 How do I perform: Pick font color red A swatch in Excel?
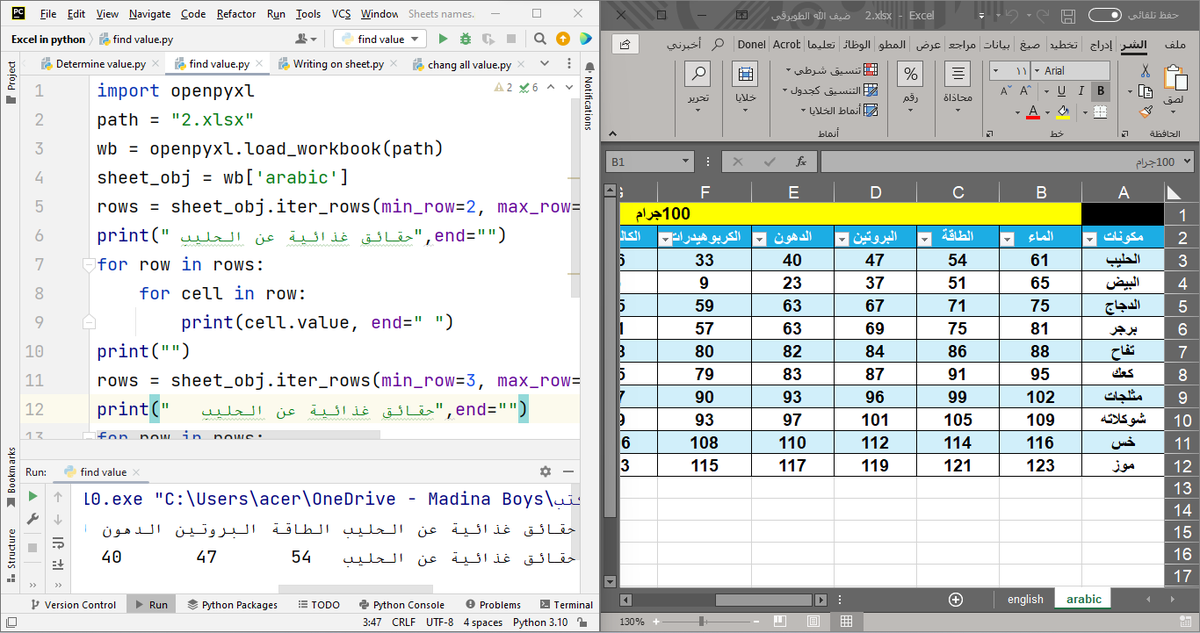1033,111
